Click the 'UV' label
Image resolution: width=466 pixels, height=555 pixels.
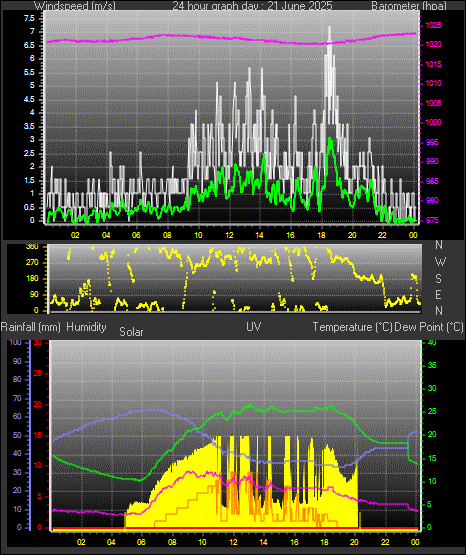click(x=254, y=327)
